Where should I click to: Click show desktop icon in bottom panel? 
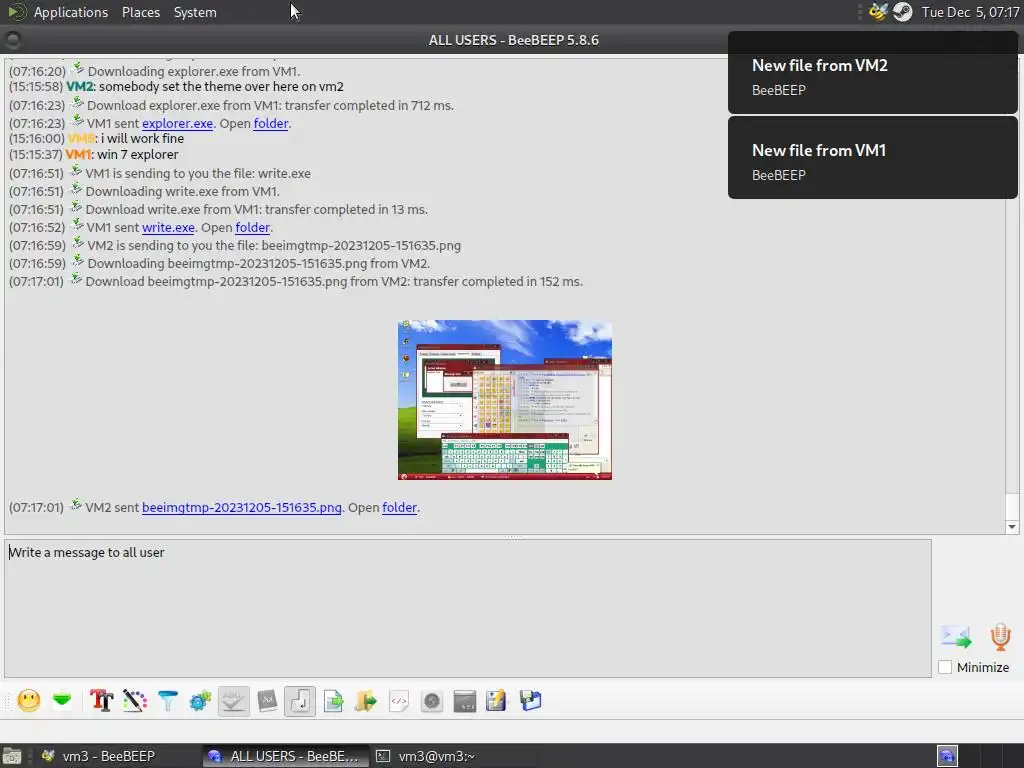click(12, 756)
